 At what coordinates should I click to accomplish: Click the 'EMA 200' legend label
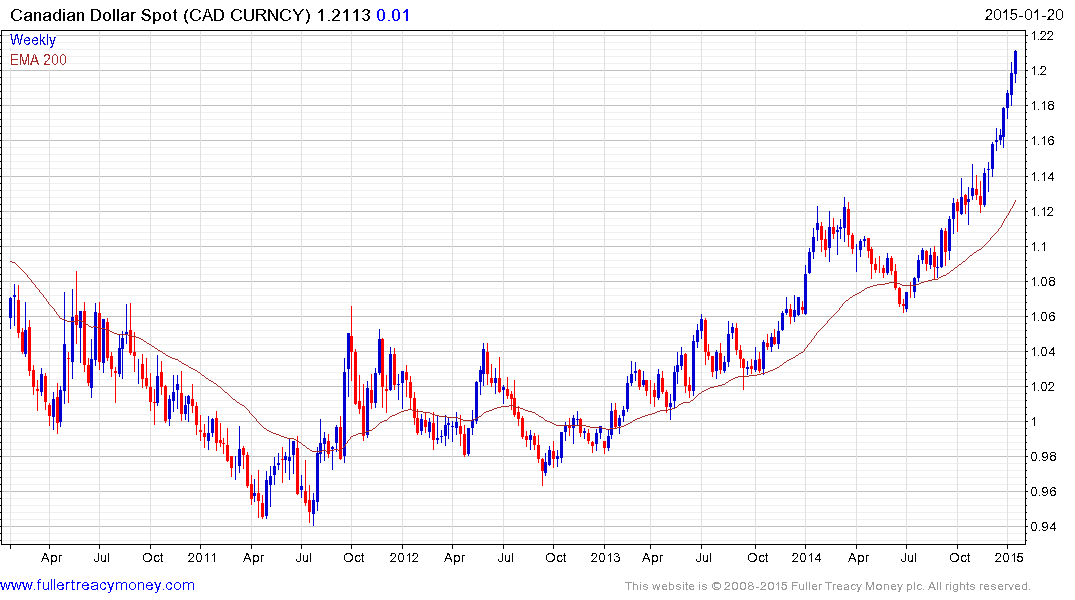pos(38,60)
